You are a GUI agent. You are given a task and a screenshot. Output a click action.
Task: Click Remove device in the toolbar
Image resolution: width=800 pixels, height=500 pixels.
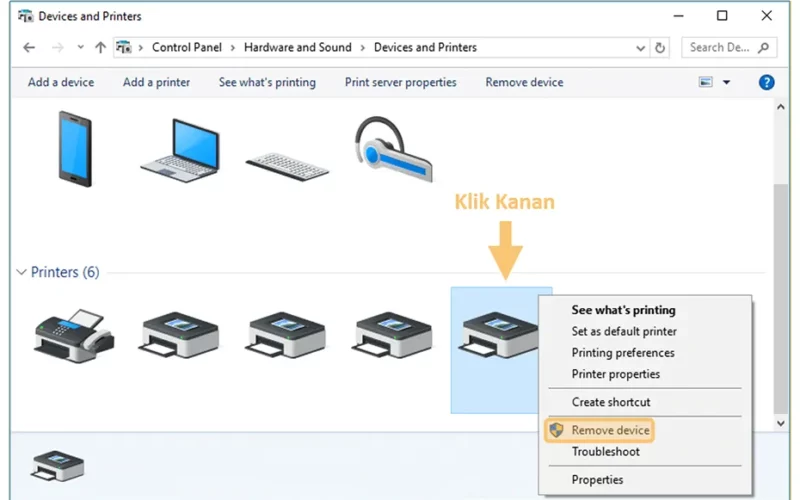click(x=524, y=82)
